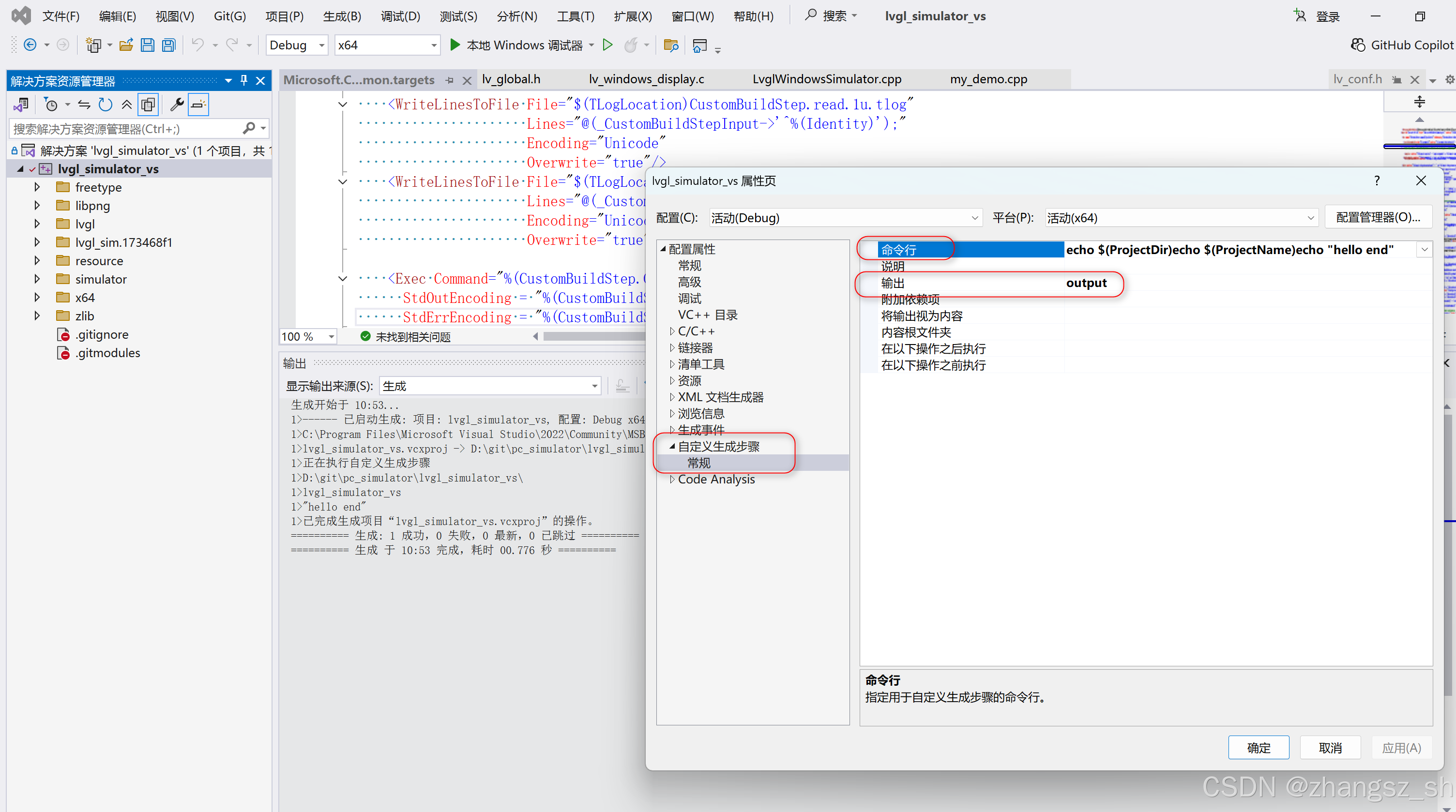Click the editor horizontal scrollbar
Screen dimensions: 1456x812
coord(593,336)
